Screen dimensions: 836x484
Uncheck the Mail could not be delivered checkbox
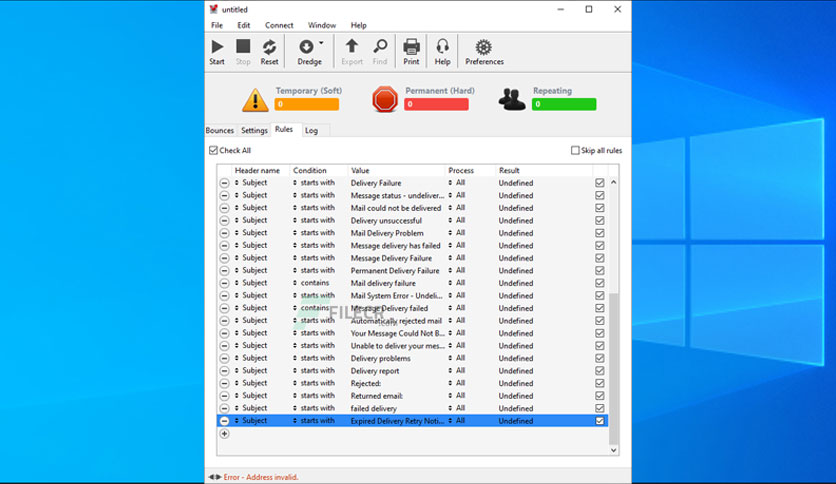point(600,208)
